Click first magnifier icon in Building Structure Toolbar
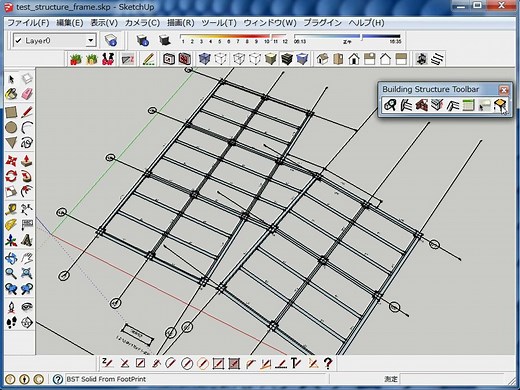 point(389,105)
